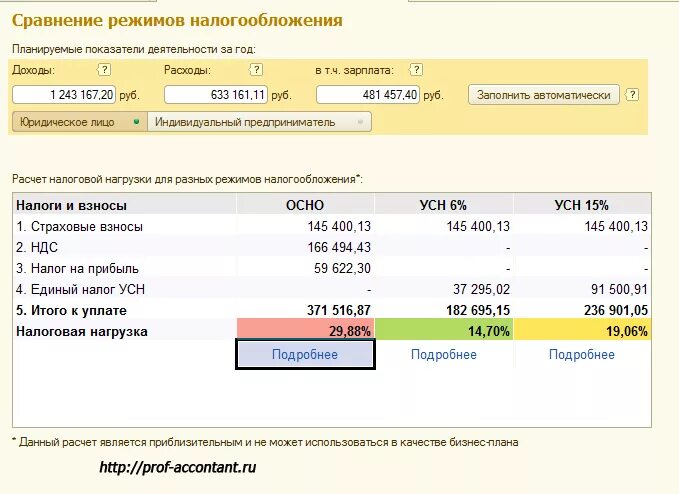Click green УСН 6% tax burden cell
The height and width of the screenshot is (494, 679).
pos(444,331)
